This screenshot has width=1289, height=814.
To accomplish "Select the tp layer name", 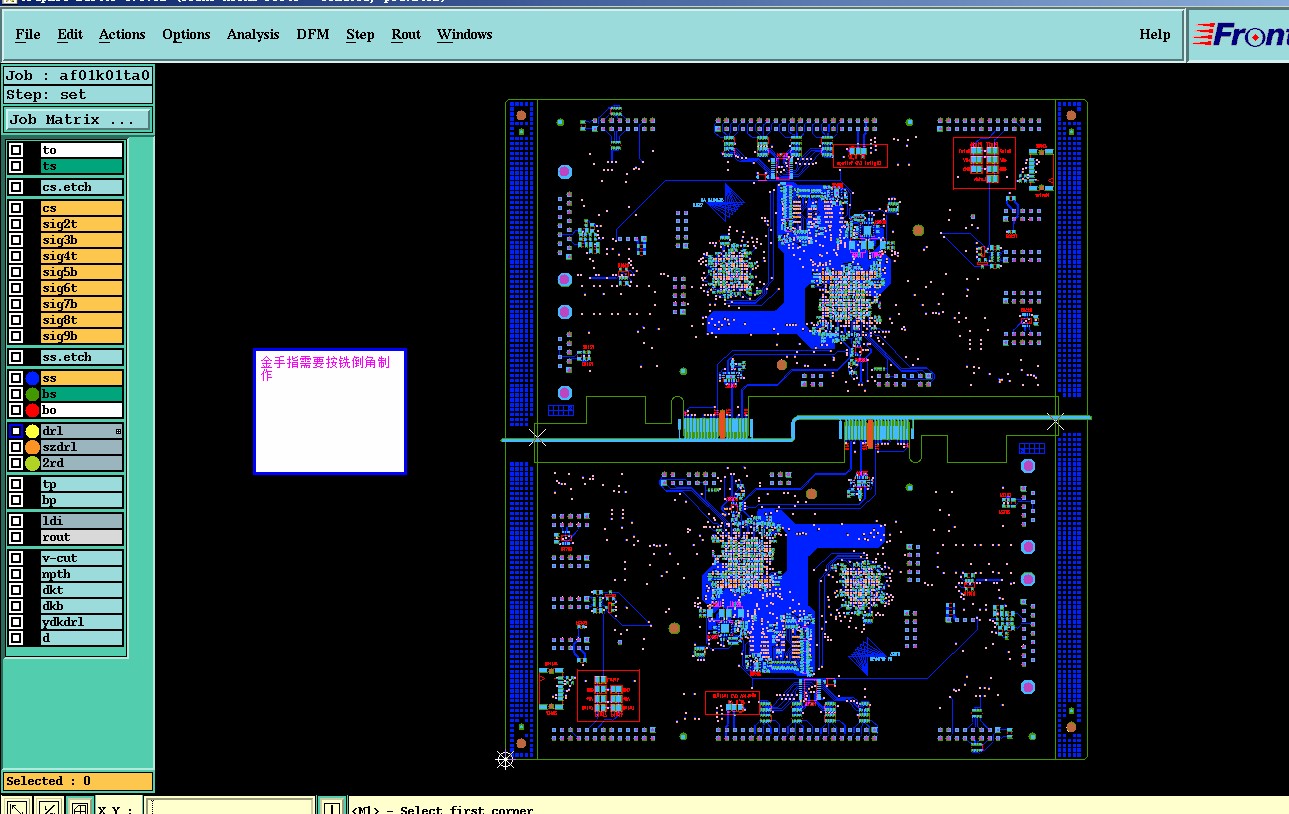I will (81, 484).
